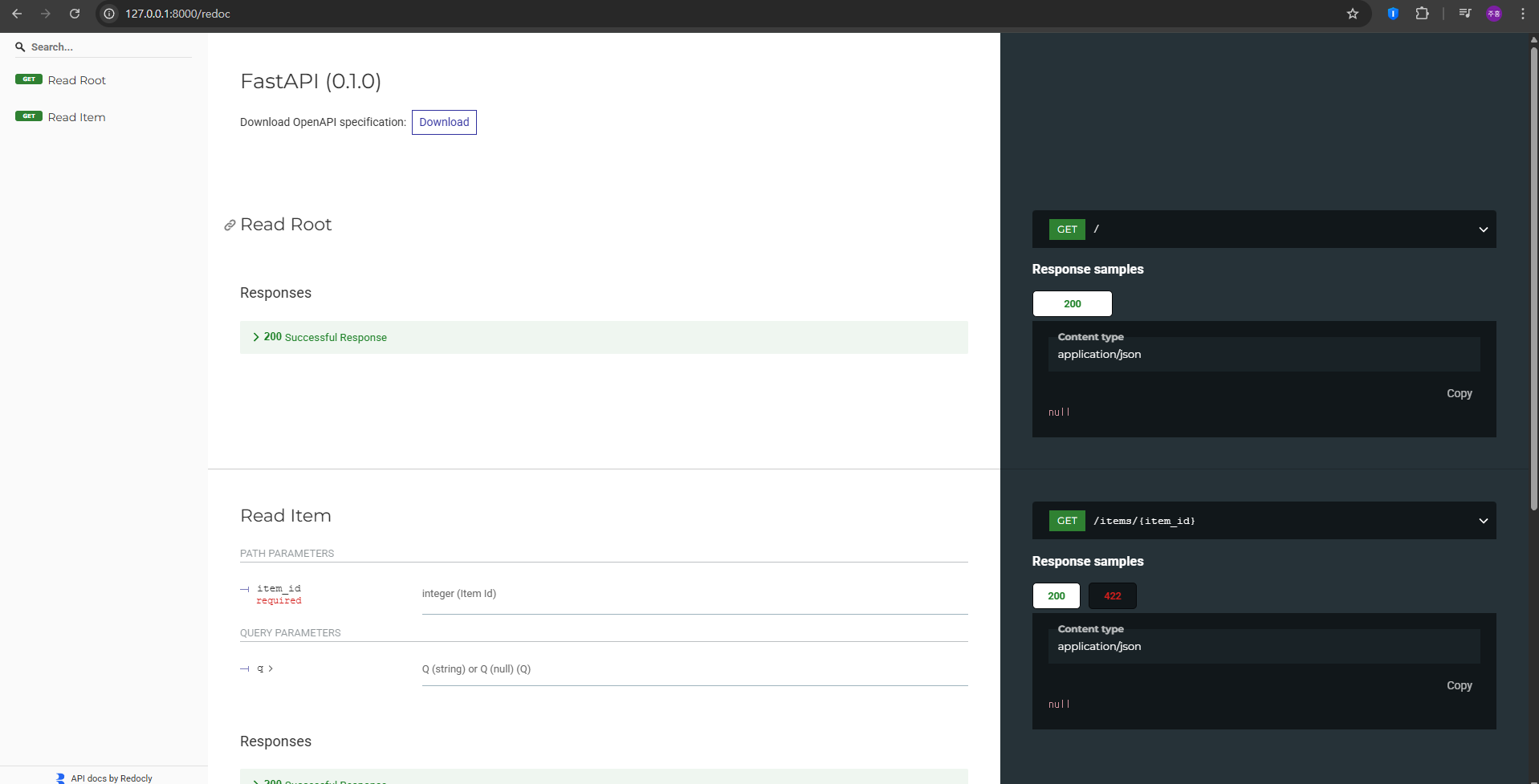Open API docs by Redocly link

tap(112, 778)
